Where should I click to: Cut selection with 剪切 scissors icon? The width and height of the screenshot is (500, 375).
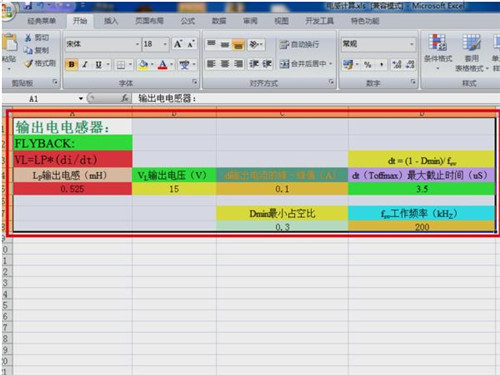(x=37, y=38)
